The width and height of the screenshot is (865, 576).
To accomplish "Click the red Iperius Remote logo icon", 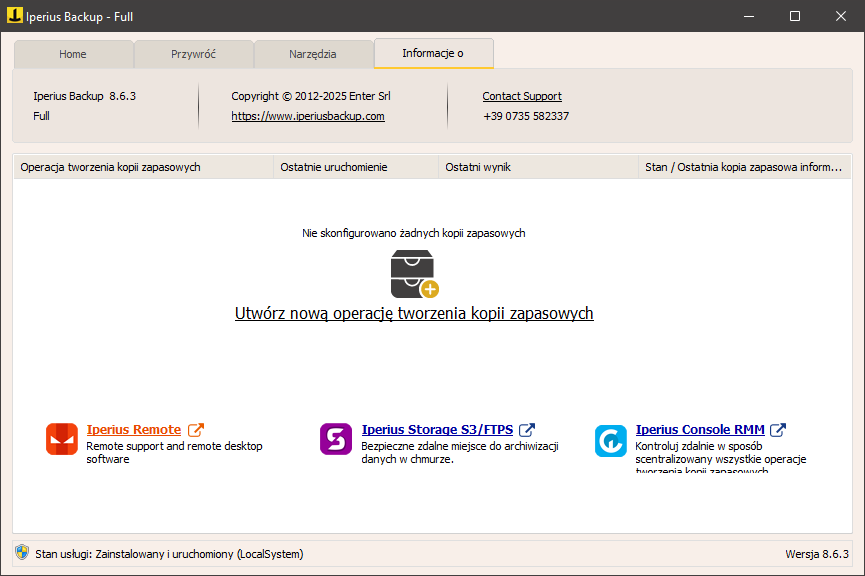I will point(62,439).
